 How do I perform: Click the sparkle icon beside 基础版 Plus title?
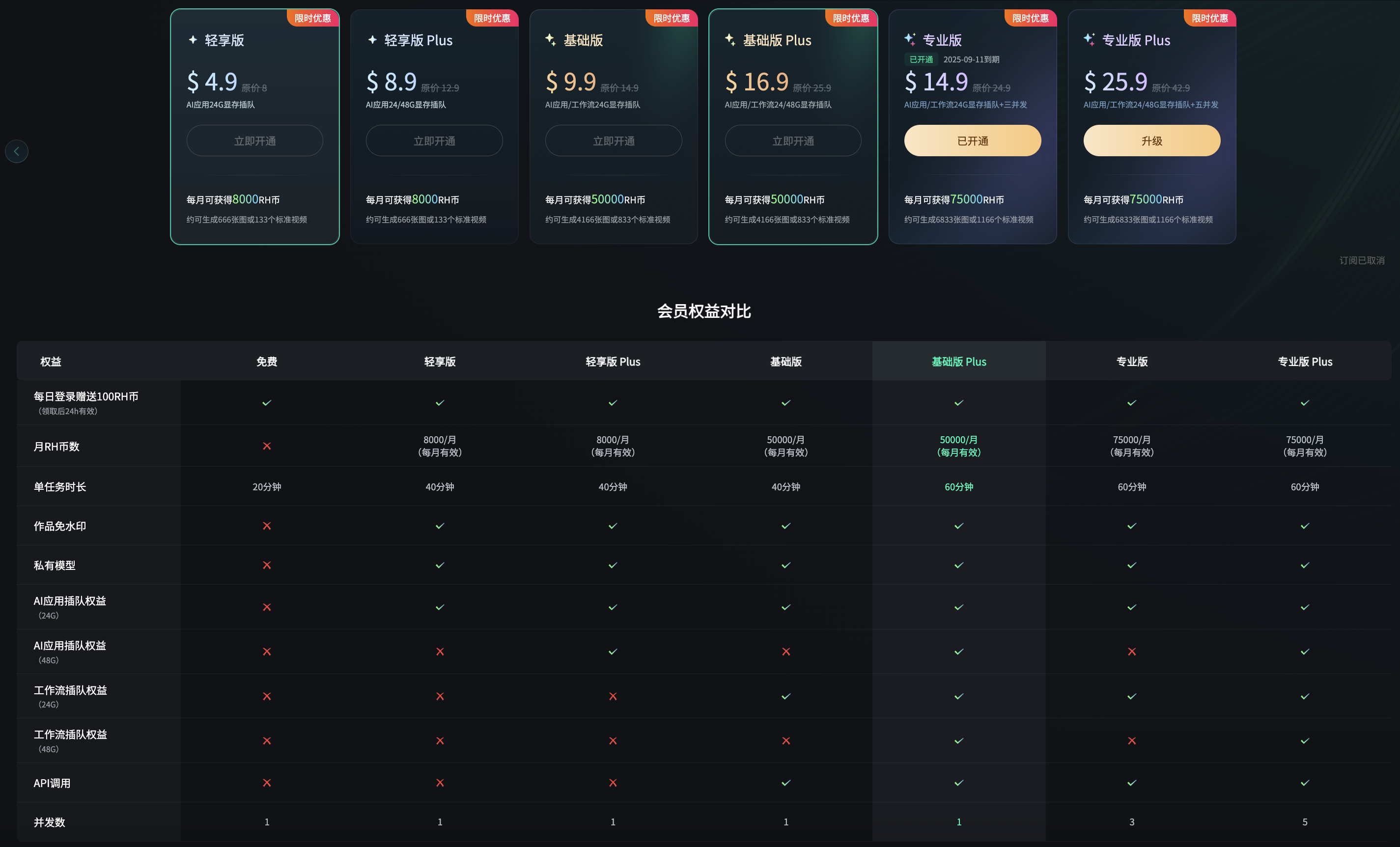coord(730,40)
